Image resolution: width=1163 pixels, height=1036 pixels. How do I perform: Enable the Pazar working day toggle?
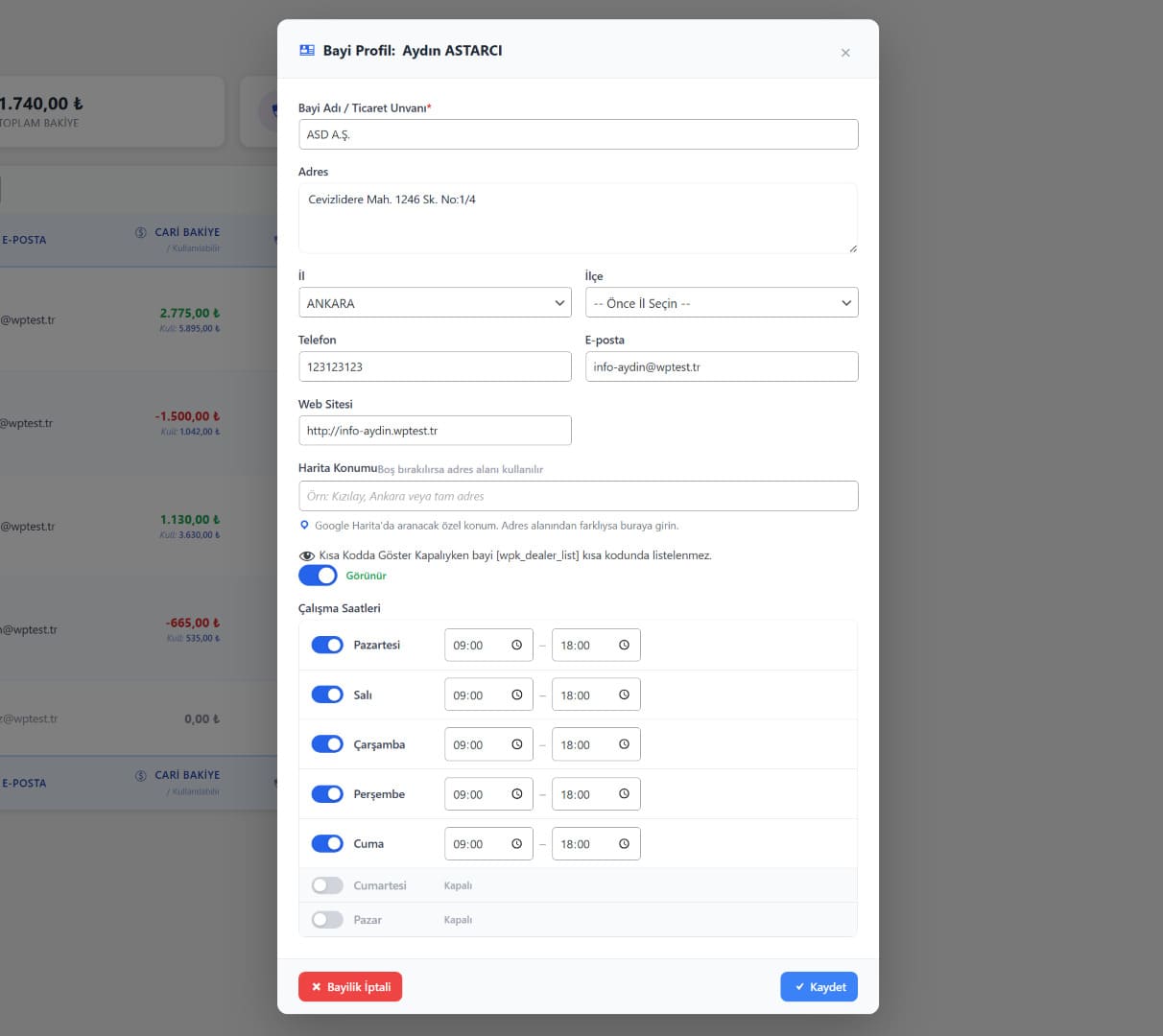[327, 920]
